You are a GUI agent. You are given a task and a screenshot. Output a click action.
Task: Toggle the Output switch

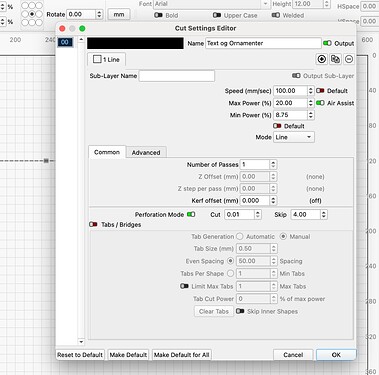[x=327, y=43]
